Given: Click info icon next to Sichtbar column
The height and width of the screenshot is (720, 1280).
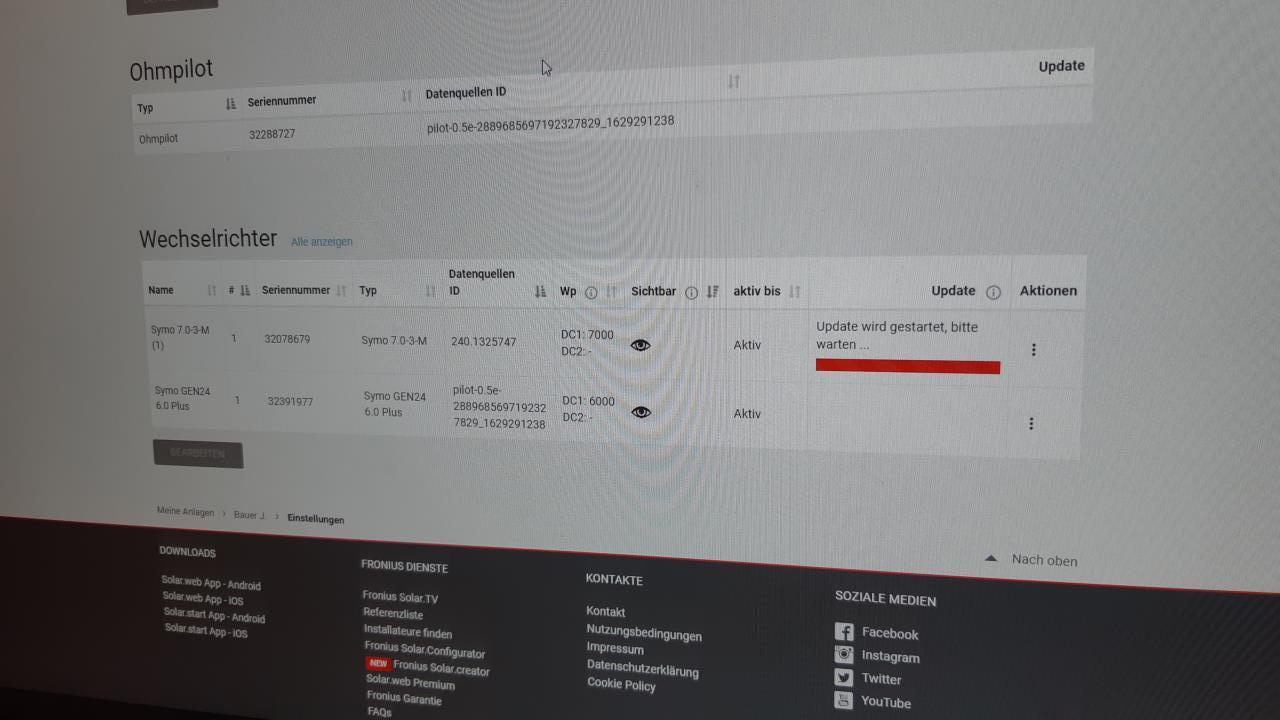Looking at the screenshot, I should [691, 293].
